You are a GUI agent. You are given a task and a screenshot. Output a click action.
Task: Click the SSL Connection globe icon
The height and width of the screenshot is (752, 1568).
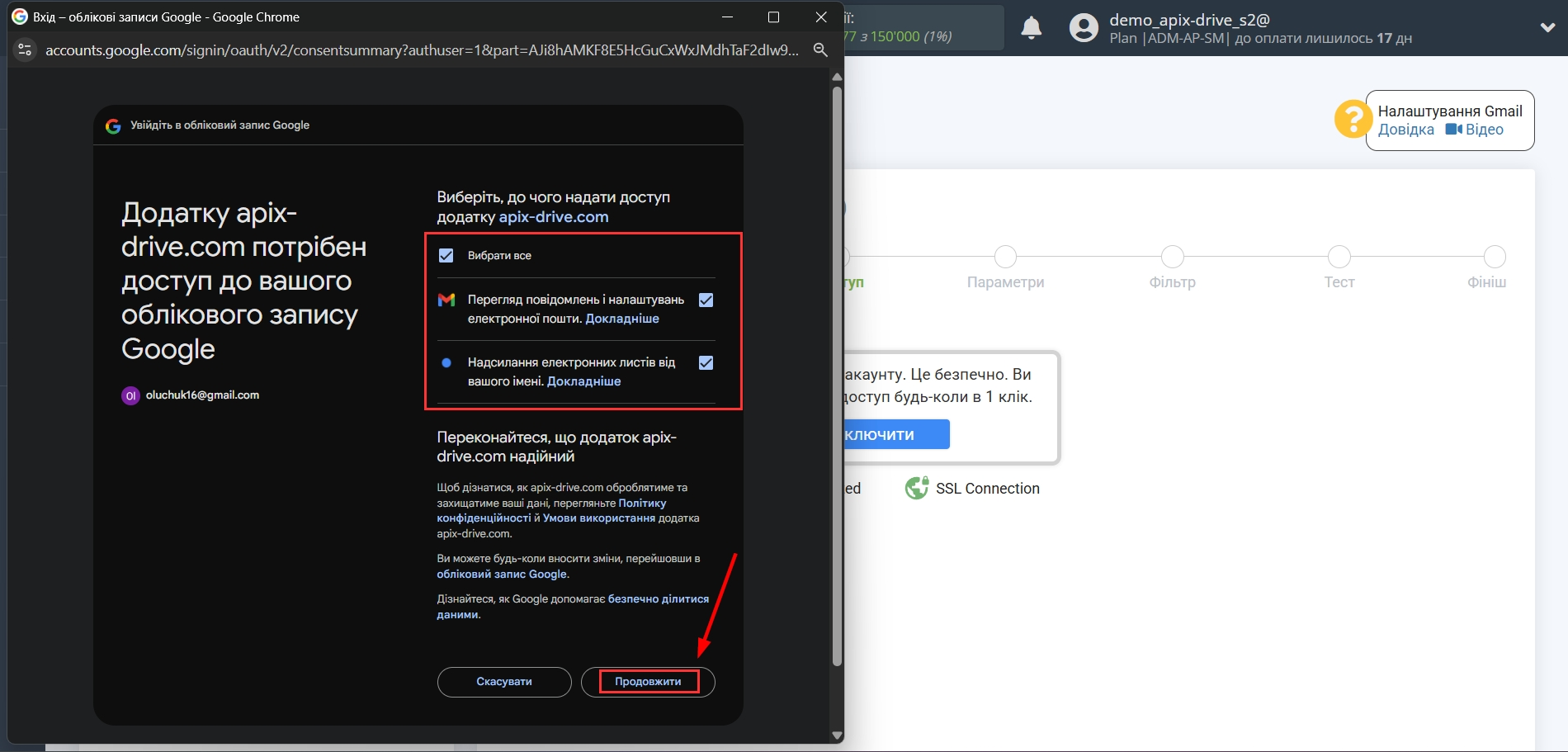click(x=916, y=489)
